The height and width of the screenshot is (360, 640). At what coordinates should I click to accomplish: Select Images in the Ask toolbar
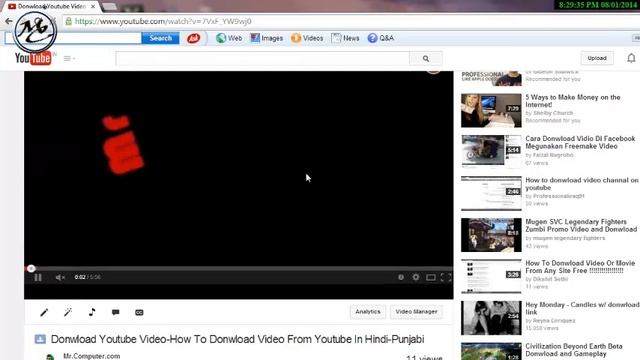[x=267, y=38]
